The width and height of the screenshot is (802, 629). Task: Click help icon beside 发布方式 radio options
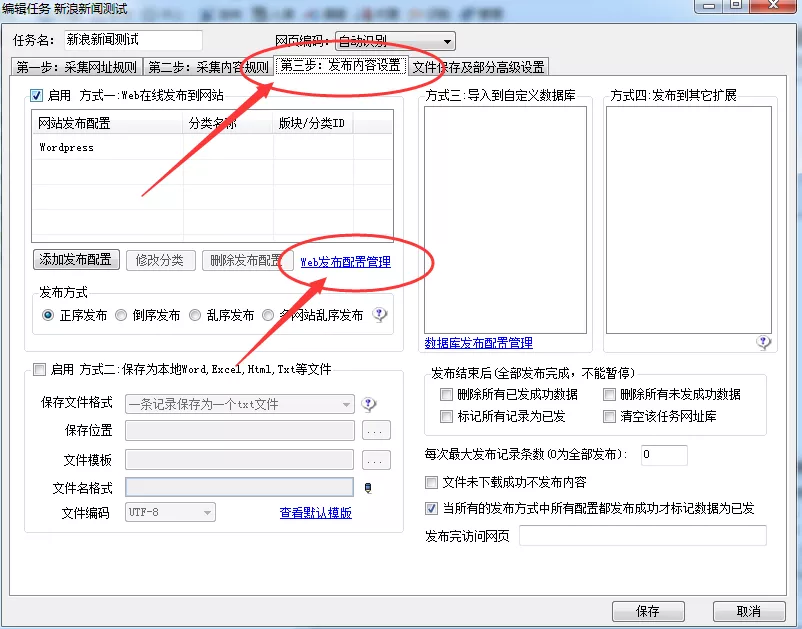pos(380,314)
